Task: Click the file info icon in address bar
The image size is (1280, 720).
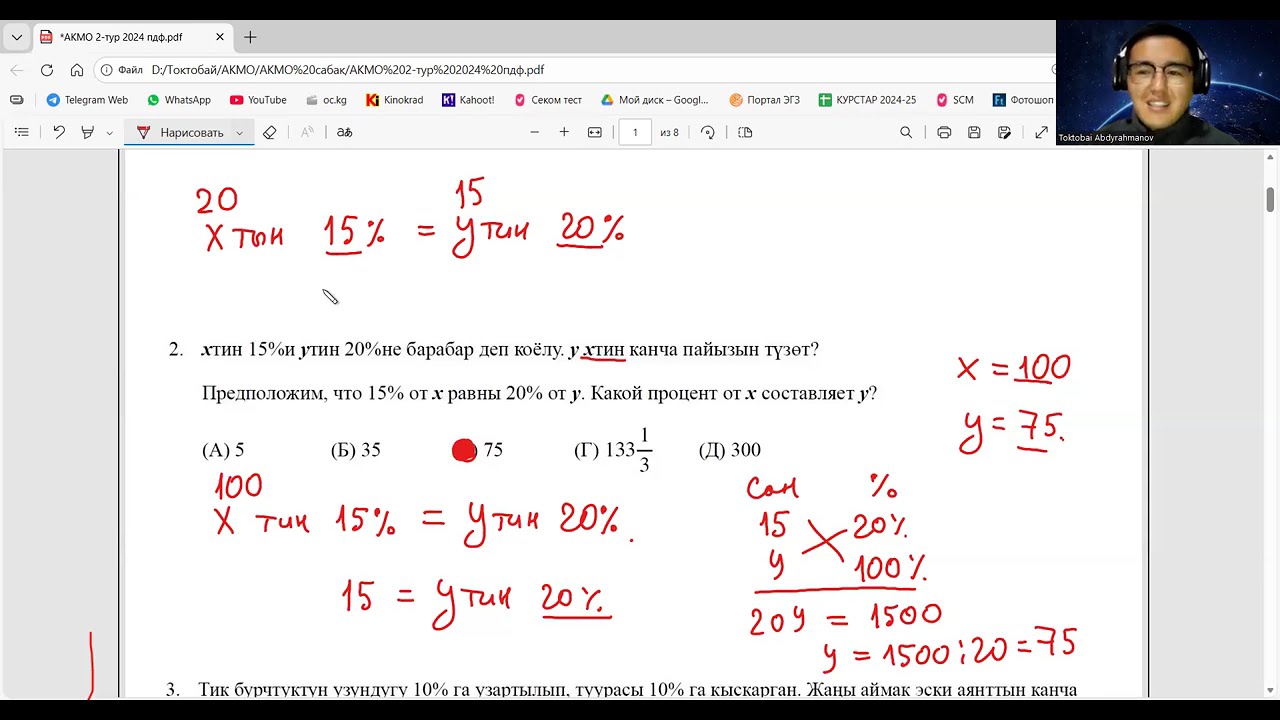Action: [x=107, y=70]
